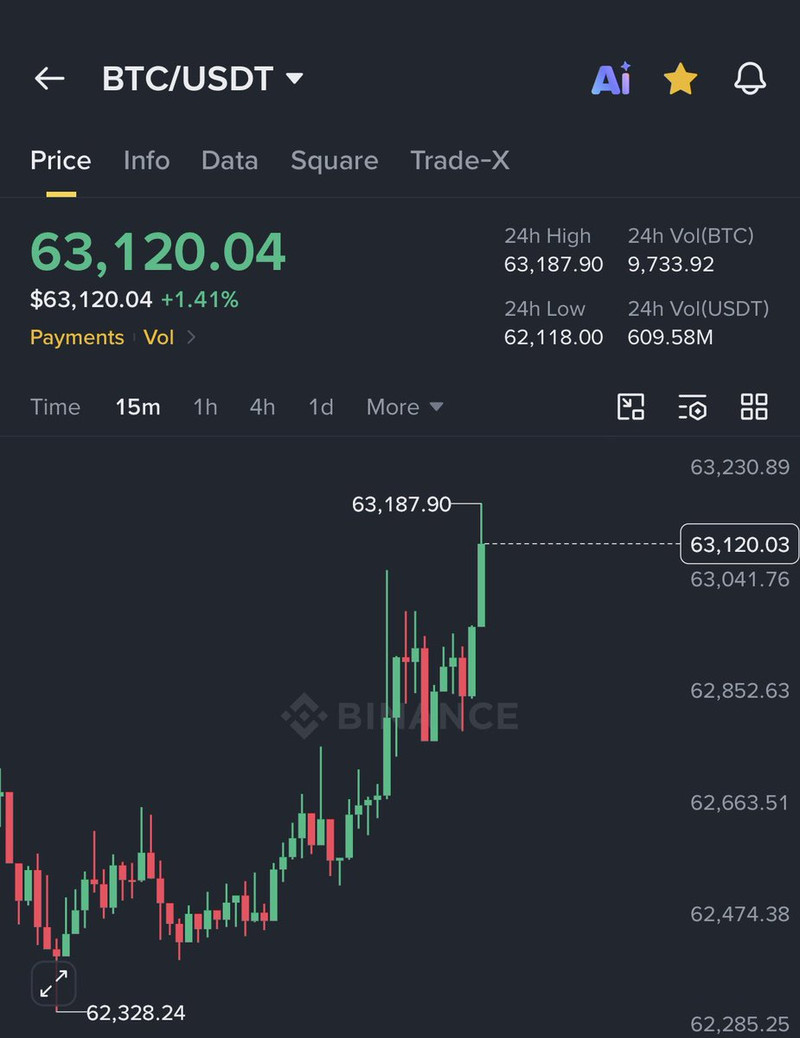The width and height of the screenshot is (800, 1038).
Task: Open the AI assistant icon
Action: point(611,79)
